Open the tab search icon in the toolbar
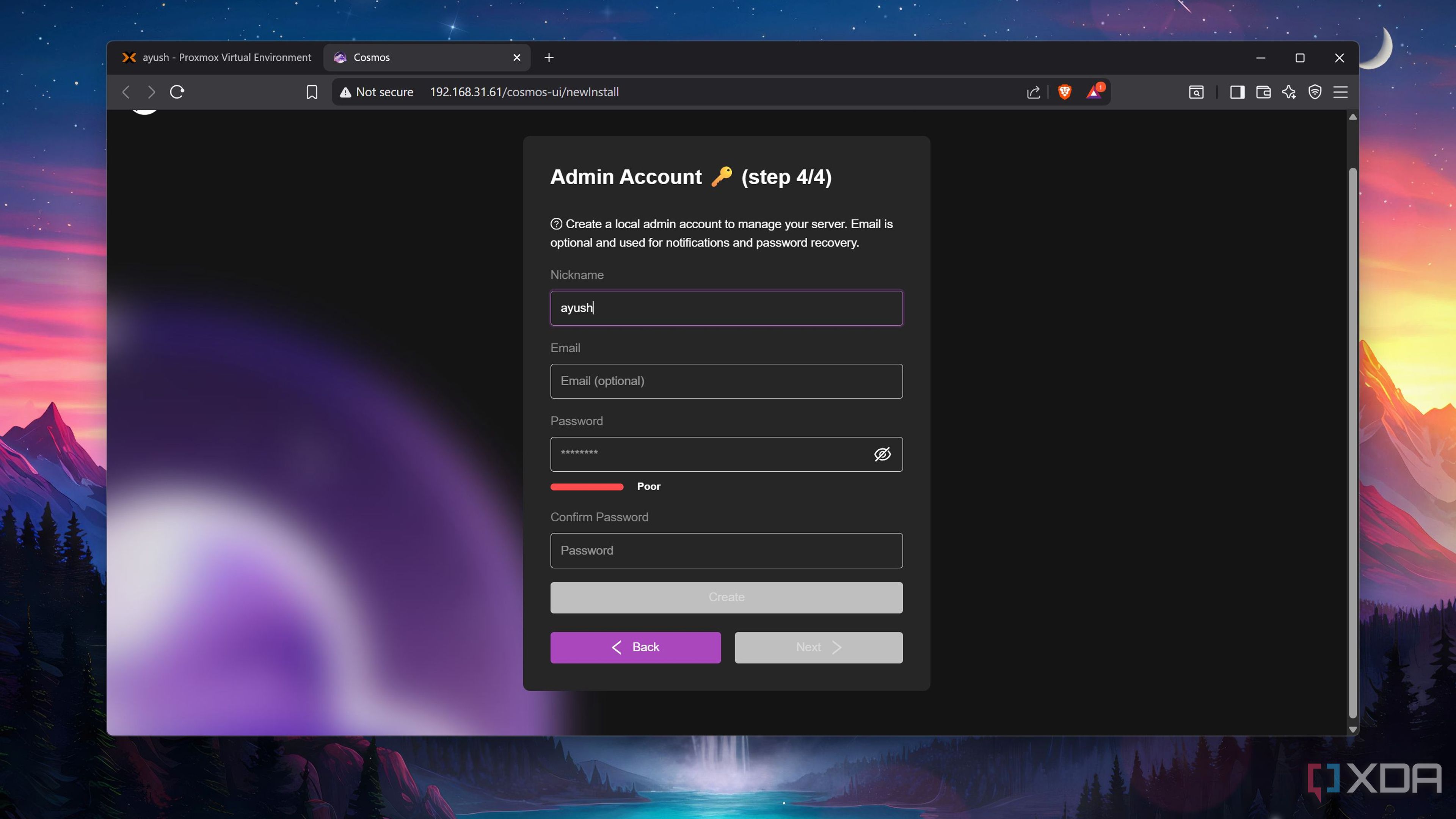This screenshot has width=1456, height=819. click(1196, 92)
